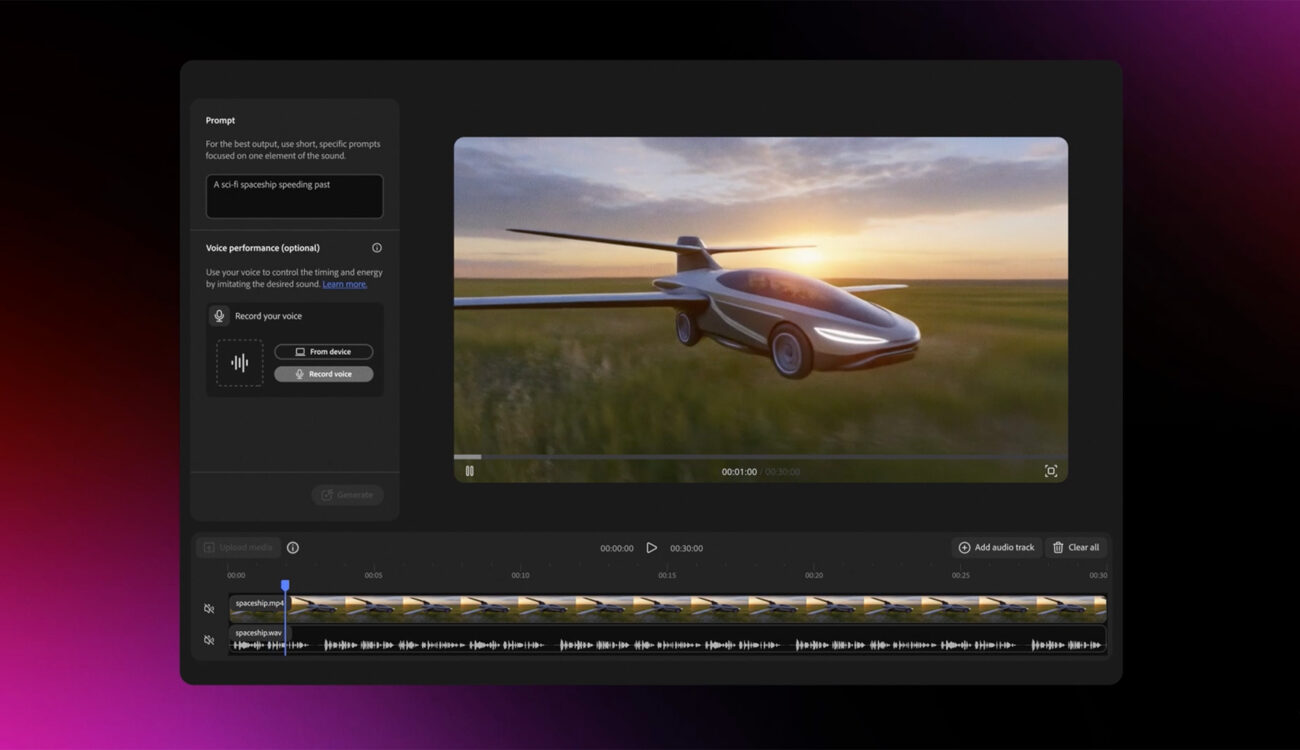Click the waveform drop zone placeholder

tap(240, 363)
